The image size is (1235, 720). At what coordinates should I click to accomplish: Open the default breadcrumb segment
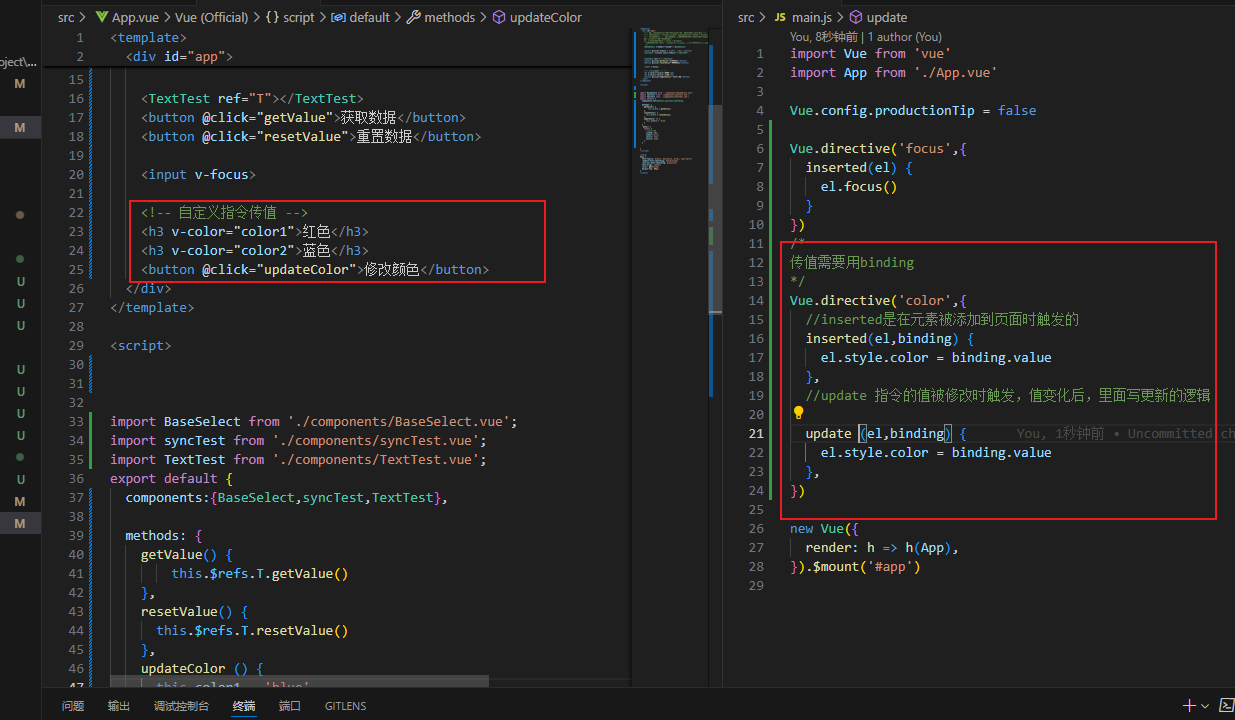[369, 17]
